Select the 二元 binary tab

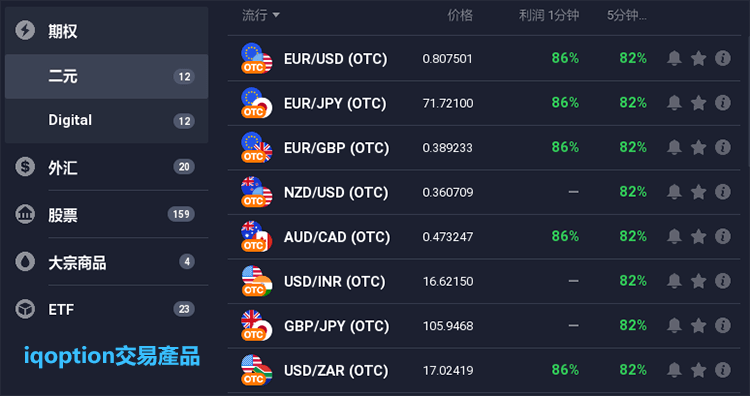click(107, 77)
